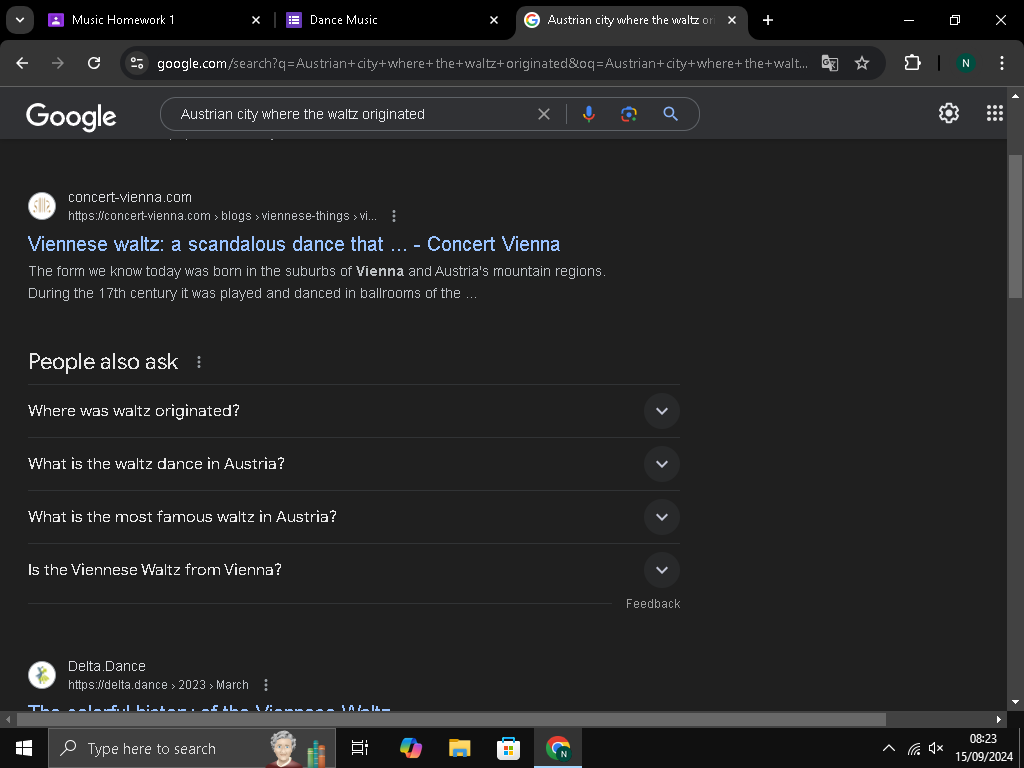Open the Chrome profile N avatar
This screenshot has width=1024, height=768.
click(966, 63)
